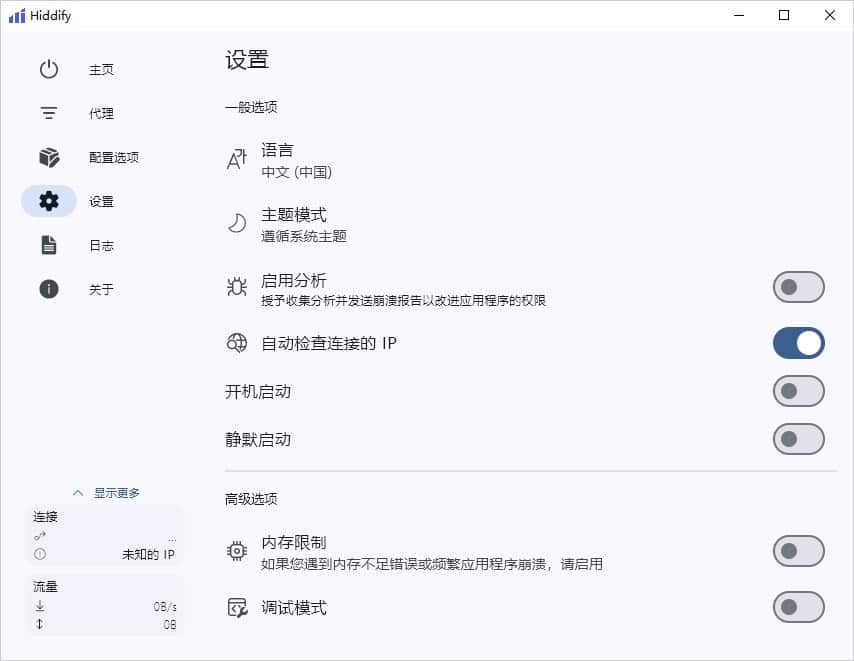
Task: Toggle the 调试模式 switch
Action: 799,607
